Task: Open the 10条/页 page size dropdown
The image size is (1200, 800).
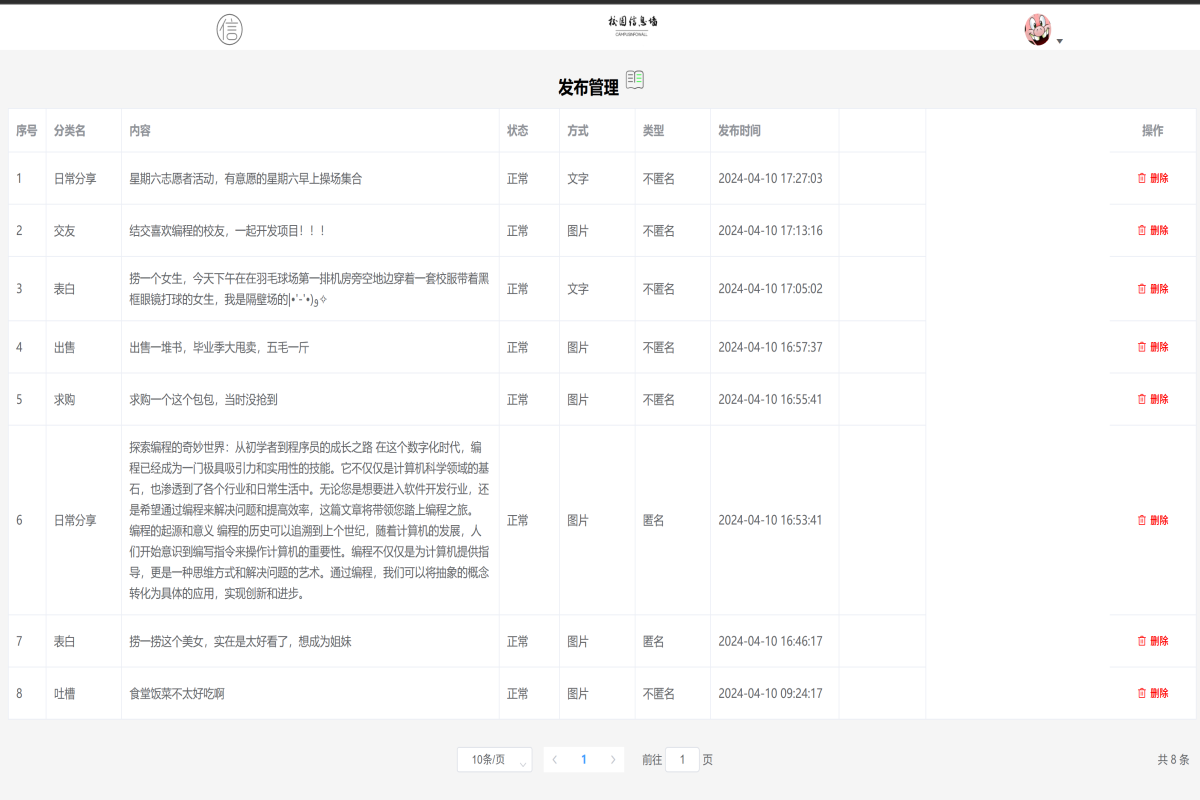Action: (x=494, y=760)
